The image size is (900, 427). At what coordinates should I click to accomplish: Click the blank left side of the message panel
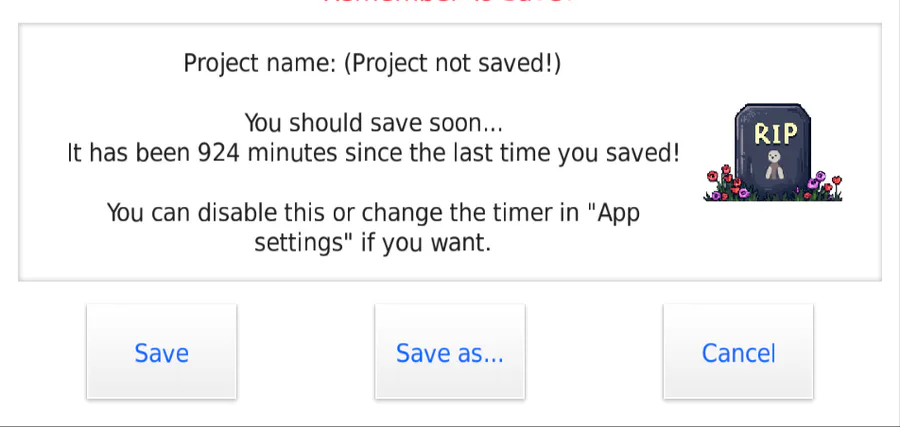click(43, 153)
